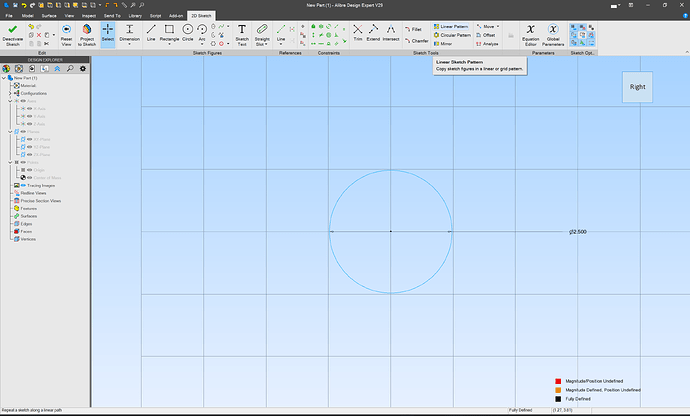This screenshot has height=416, width=690.
Task: Click the scissors cut icon in Edit group
Action: [x=47, y=44]
